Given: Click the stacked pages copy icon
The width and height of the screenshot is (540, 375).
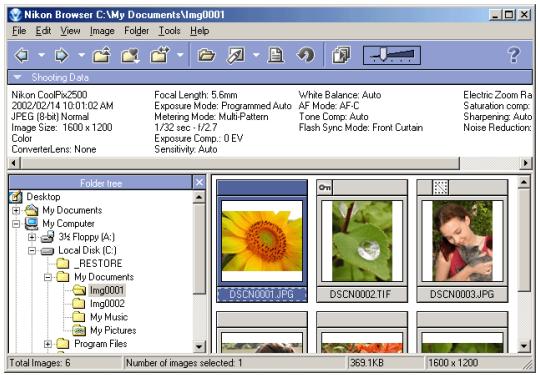Looking at the screenshot, I should click(x=341, y=55).
